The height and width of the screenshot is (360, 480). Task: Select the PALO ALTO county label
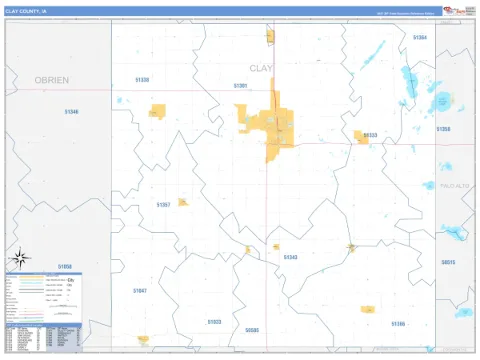[455, 186]
